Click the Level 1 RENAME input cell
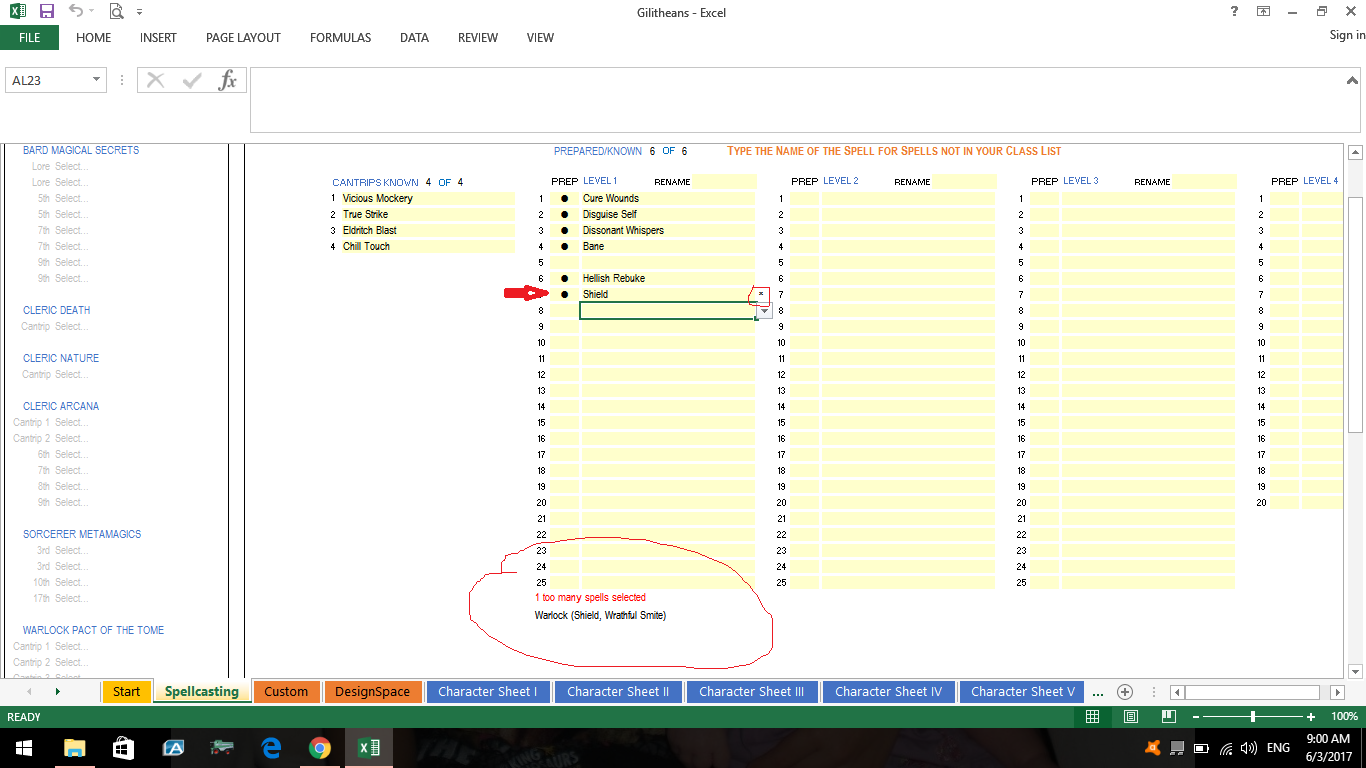 coord(723,181)
